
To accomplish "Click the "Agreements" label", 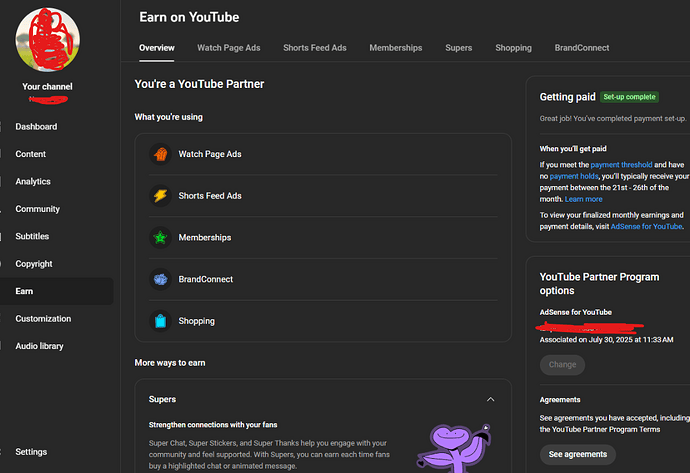I will (x=560, y=400).
